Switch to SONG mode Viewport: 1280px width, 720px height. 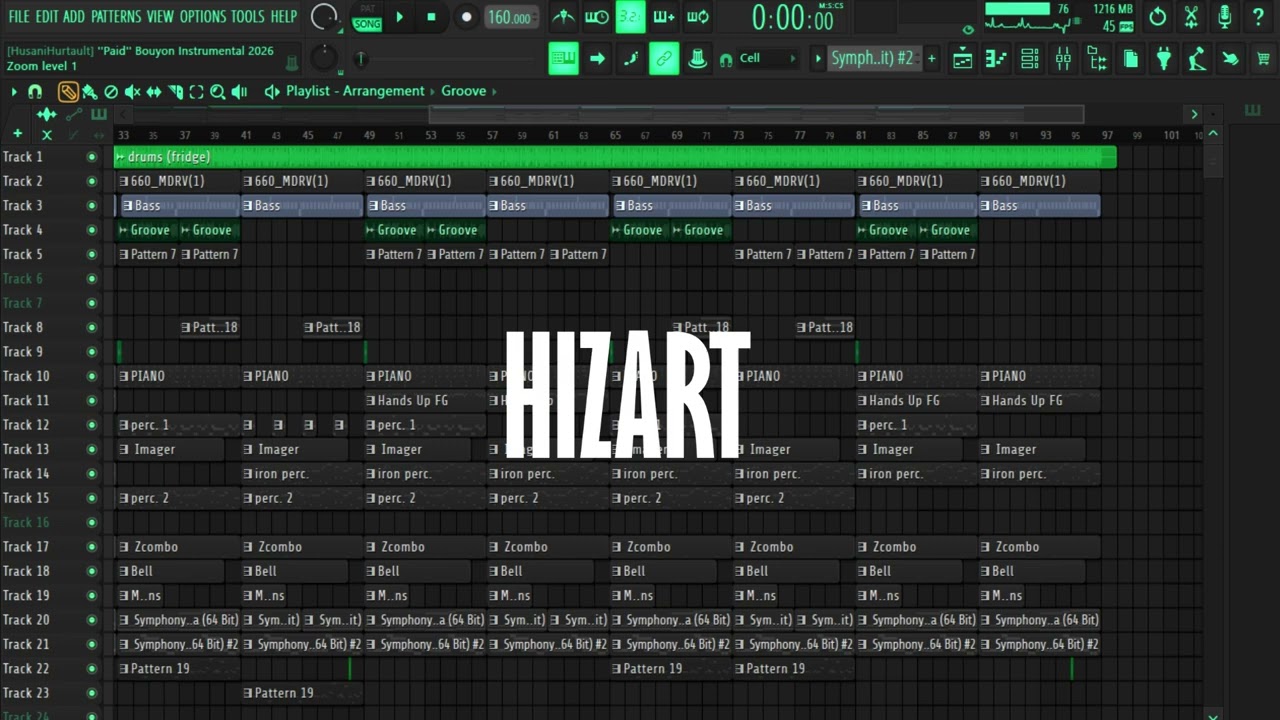tap(368, 24)
